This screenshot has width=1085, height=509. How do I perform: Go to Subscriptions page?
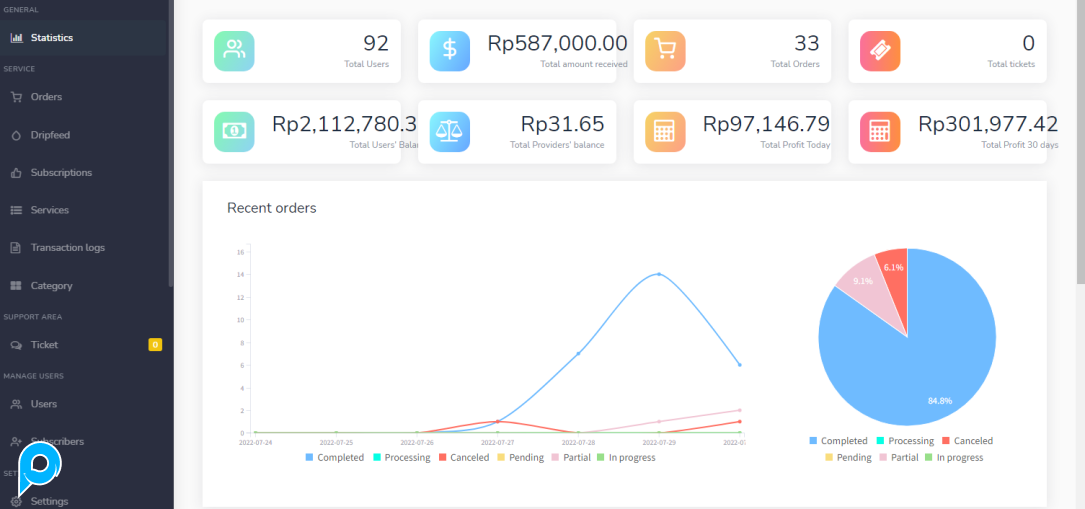click(x=60, y=173)
